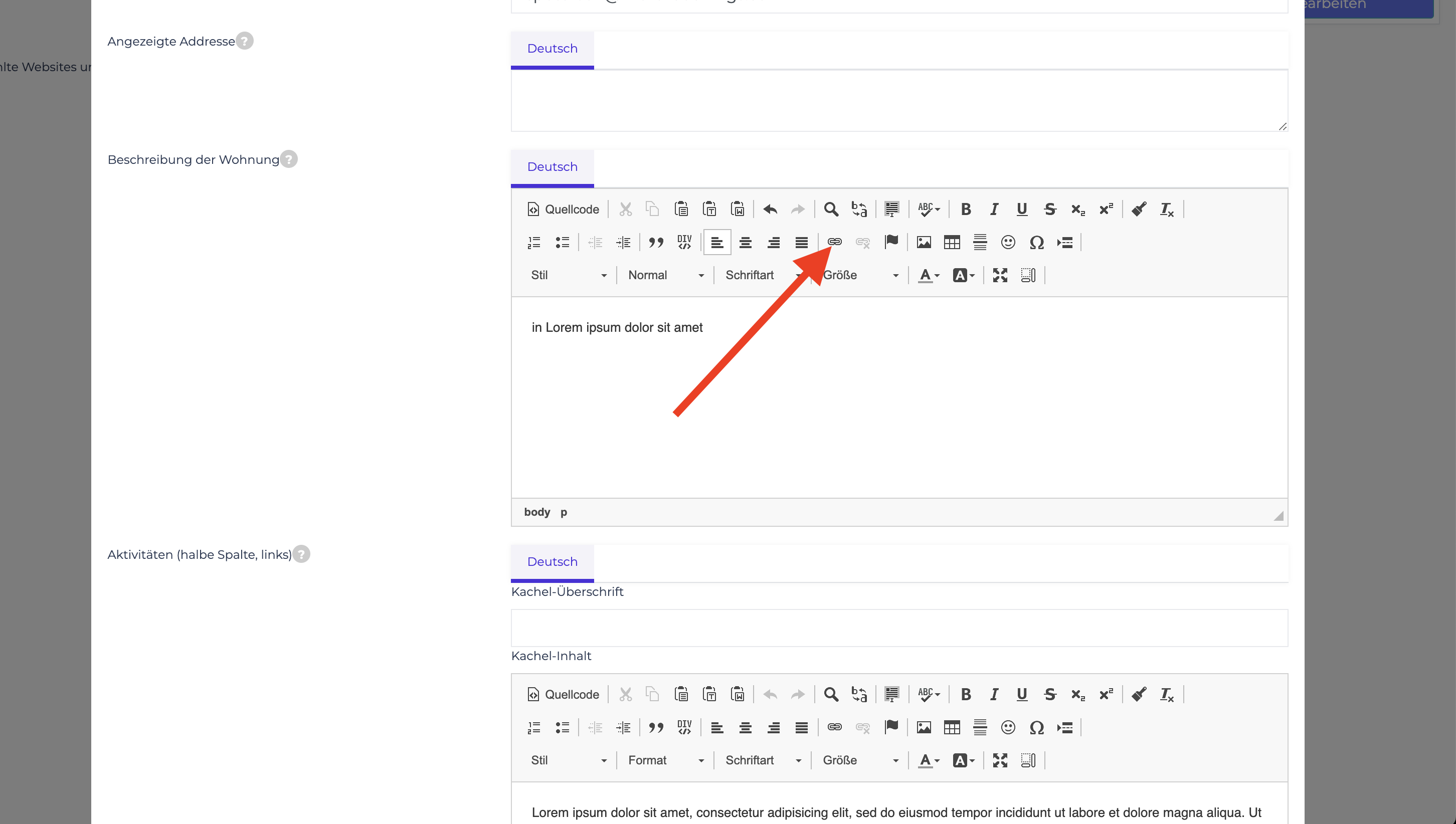Insert special character (Omega) in Beschreibung editor
The width and height of the screenshot is (1456, 824).
tap(1036, 242)
